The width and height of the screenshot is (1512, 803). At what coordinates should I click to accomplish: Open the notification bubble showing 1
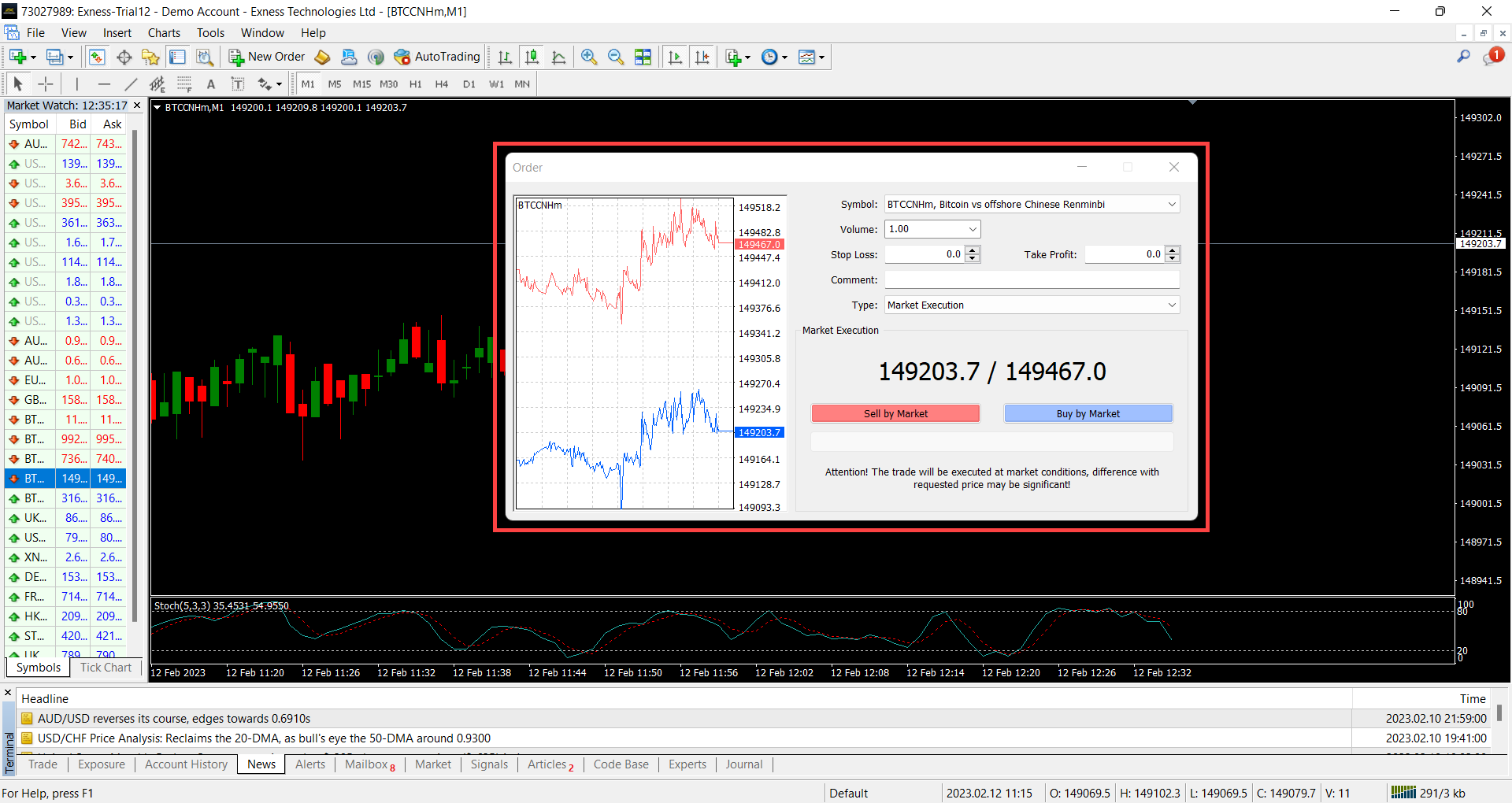click(x=1493, y=57)
